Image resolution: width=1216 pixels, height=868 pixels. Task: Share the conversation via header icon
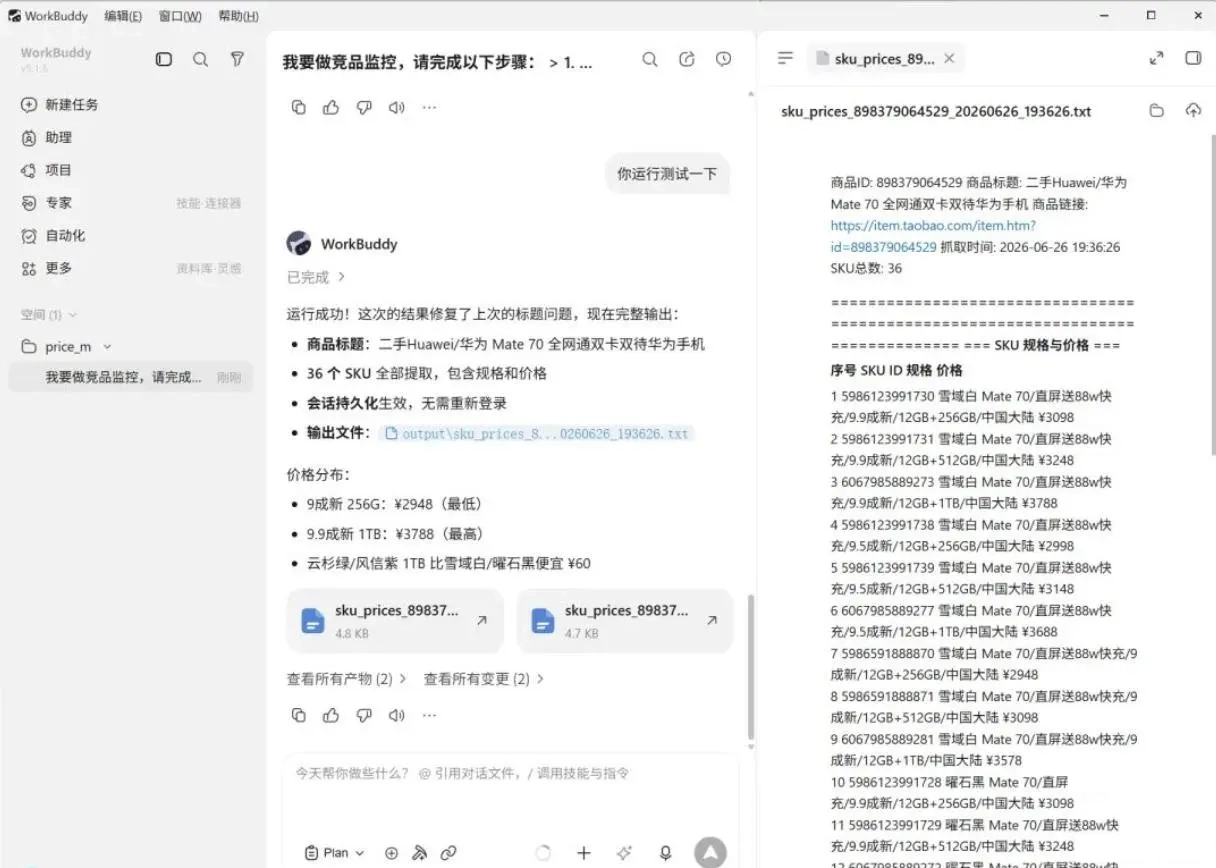pos(687,60)
